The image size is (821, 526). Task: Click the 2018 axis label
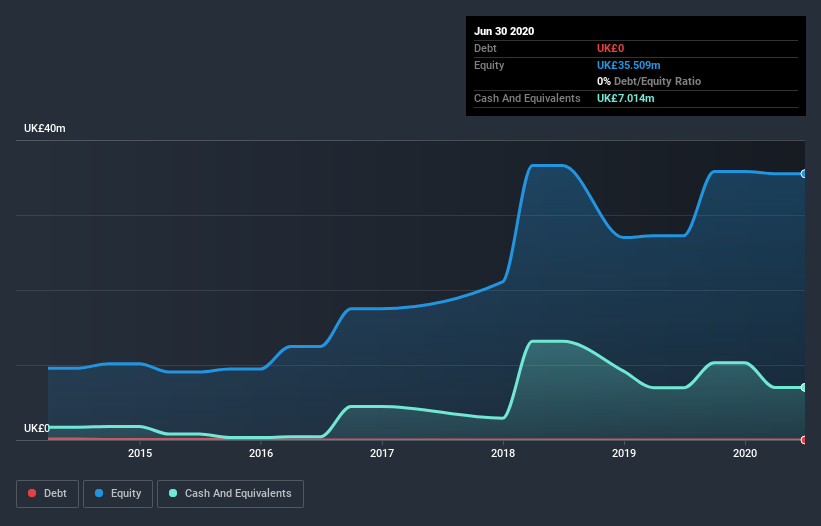pyautogui.click(x=503, y=453)
